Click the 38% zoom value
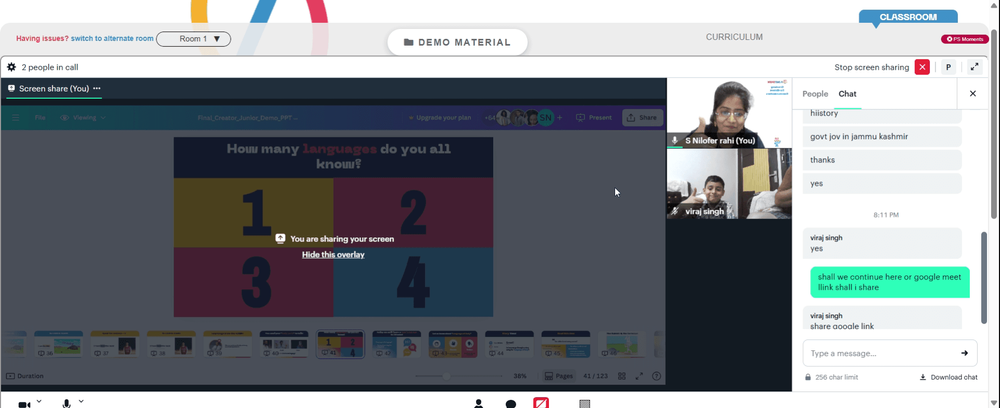This screenshot has height=408, width=1000. coord(520,376)
